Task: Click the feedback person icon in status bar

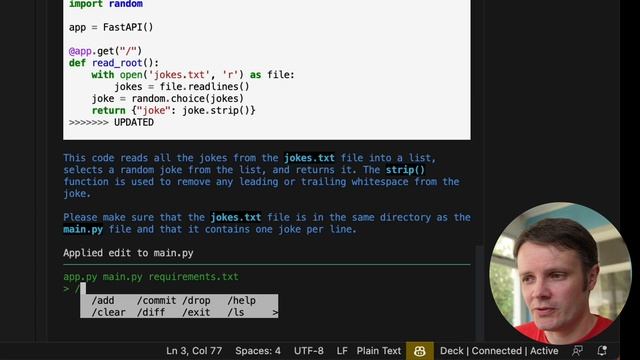Action: (x=578, y=351)
